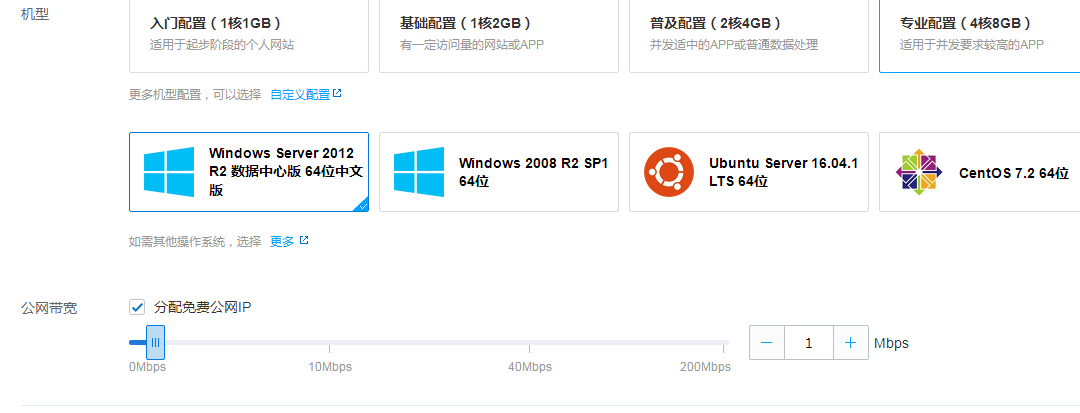Decrease bandwidth with the minus button
Viewport: 1080px width, 413px height.
point(767,343)
